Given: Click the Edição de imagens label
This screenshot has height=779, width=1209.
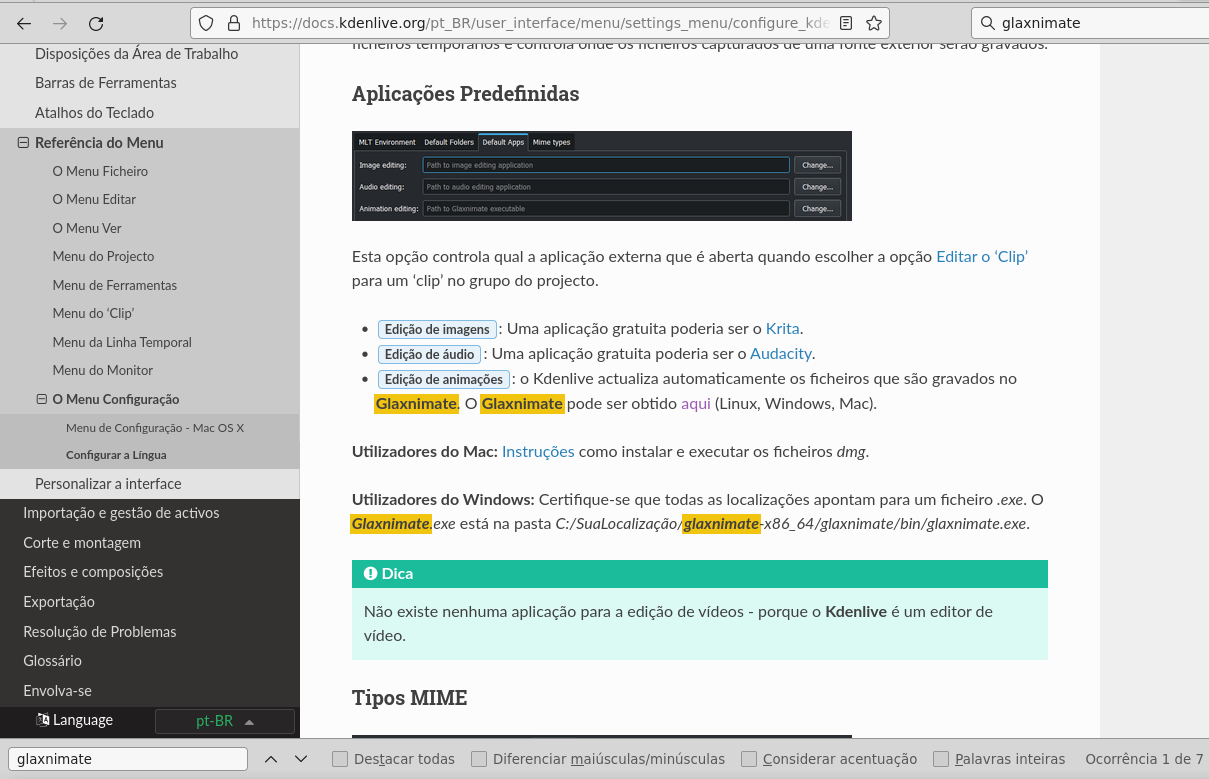Looking at the screenshot, I should (437, 329).
